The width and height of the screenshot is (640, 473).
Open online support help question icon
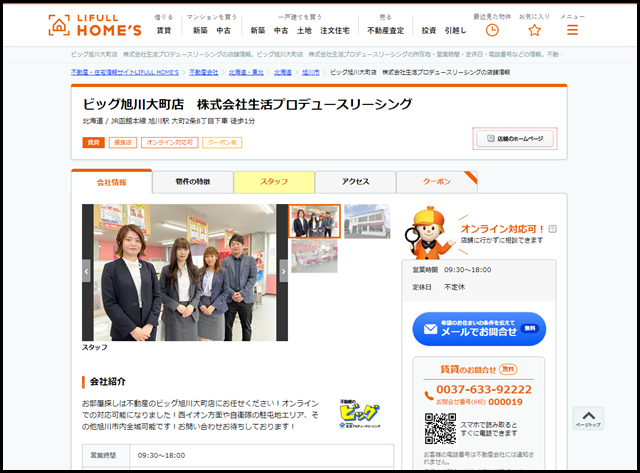(552, 229)
